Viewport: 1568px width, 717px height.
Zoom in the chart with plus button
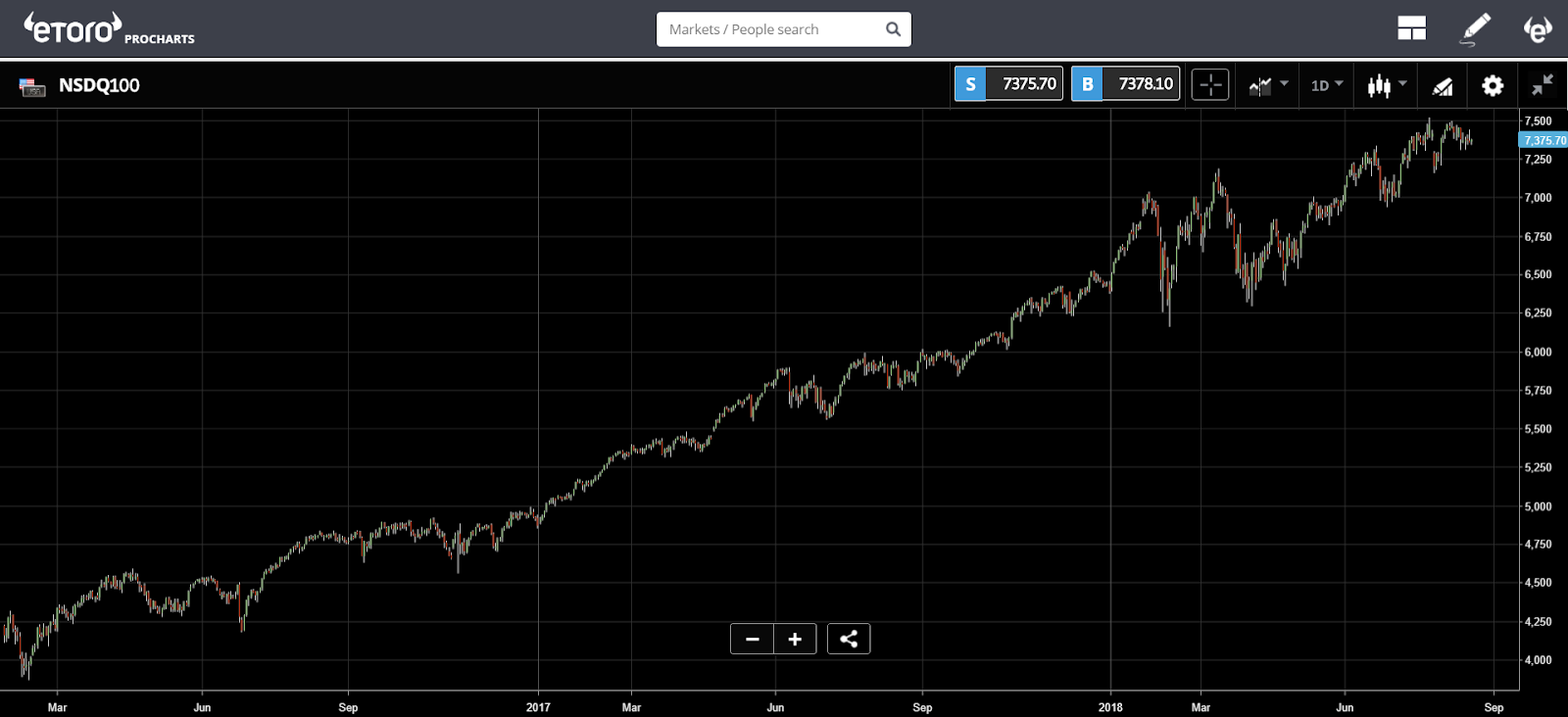click(795, 639)
